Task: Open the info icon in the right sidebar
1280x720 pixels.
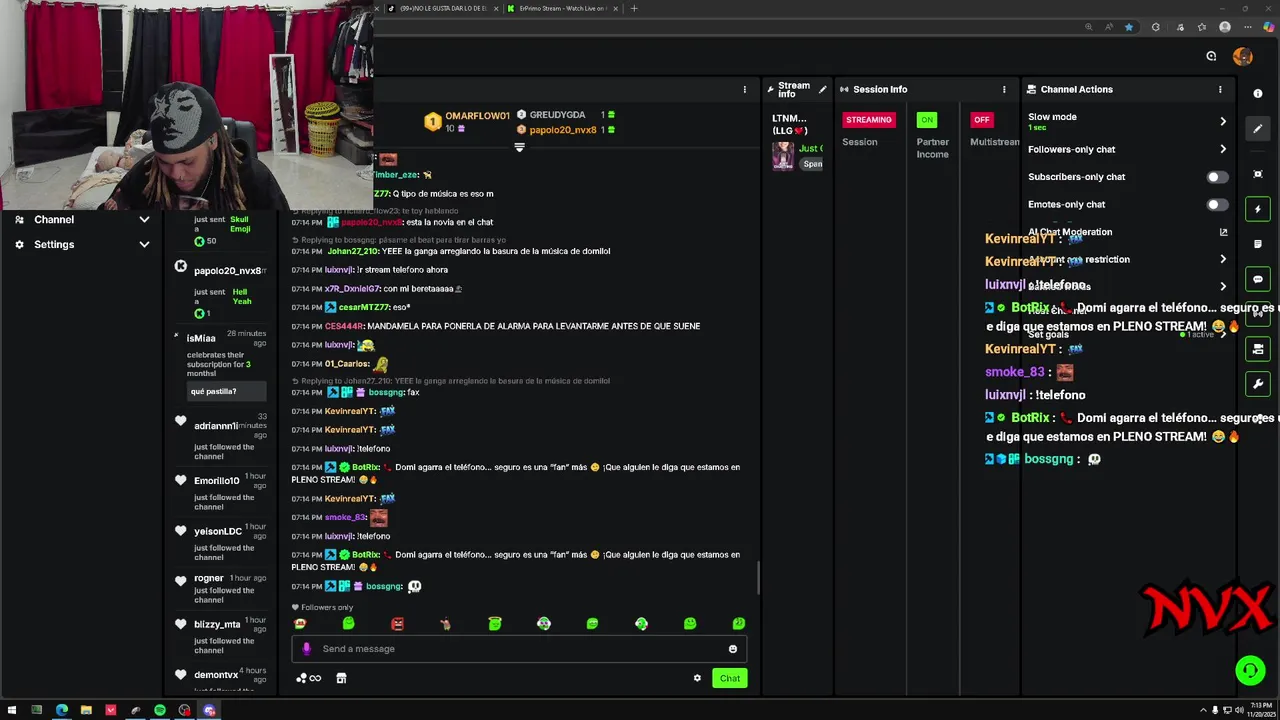Action: pyautogui.click(x=1258, y=93)
